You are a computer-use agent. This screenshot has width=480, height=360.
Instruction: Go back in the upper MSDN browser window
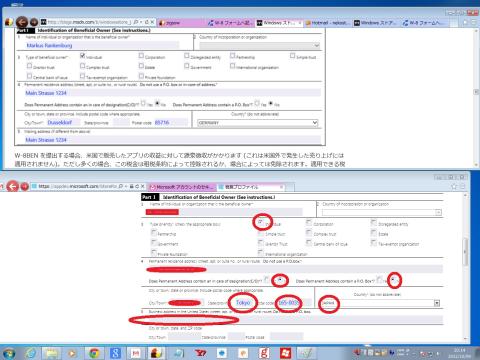click(x=22, y=22)
